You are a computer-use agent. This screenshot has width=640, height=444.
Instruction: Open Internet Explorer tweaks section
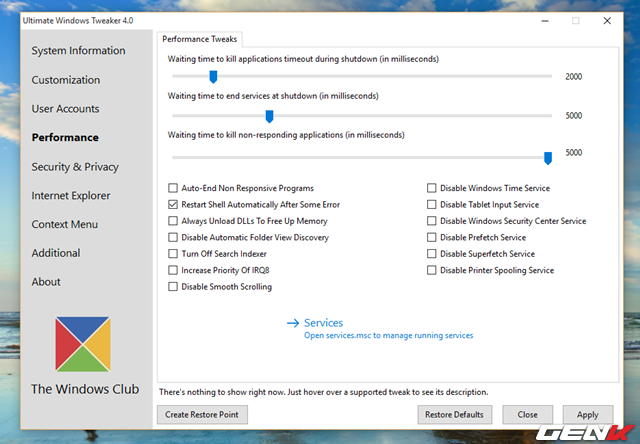pos(71,195)
